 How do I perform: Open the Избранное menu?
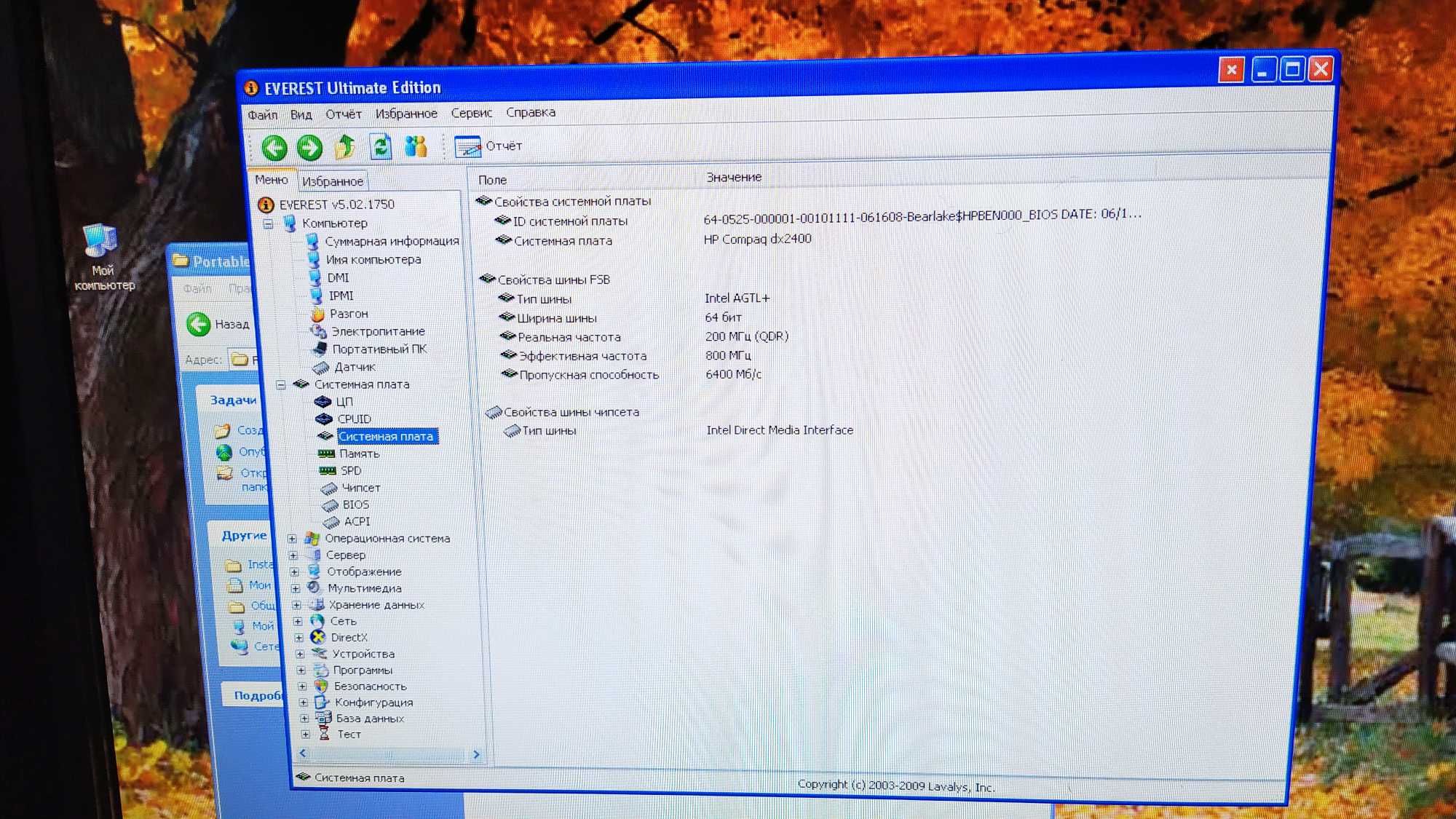click(x=406, y=114)
